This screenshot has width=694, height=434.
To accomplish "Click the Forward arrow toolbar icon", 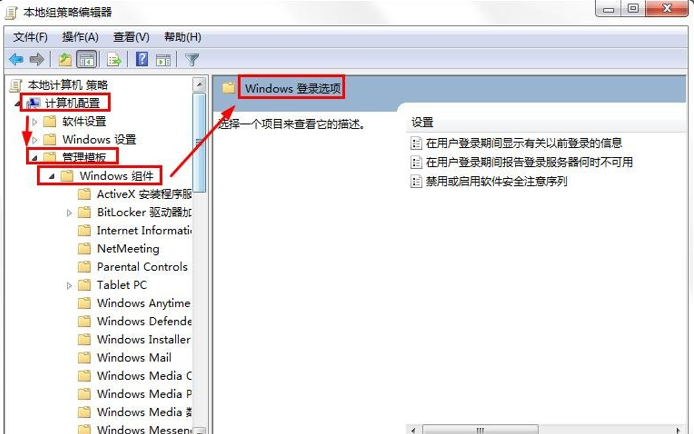I will [x=37, y=59].
